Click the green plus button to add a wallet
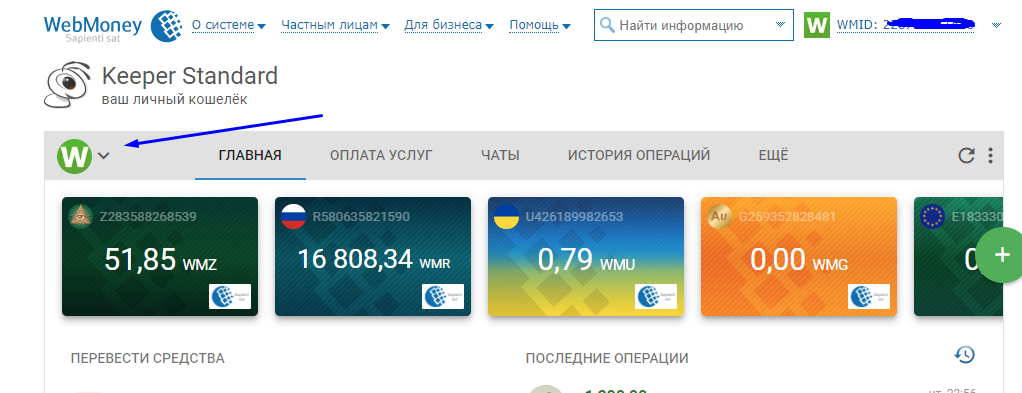 coord(1000,255)
